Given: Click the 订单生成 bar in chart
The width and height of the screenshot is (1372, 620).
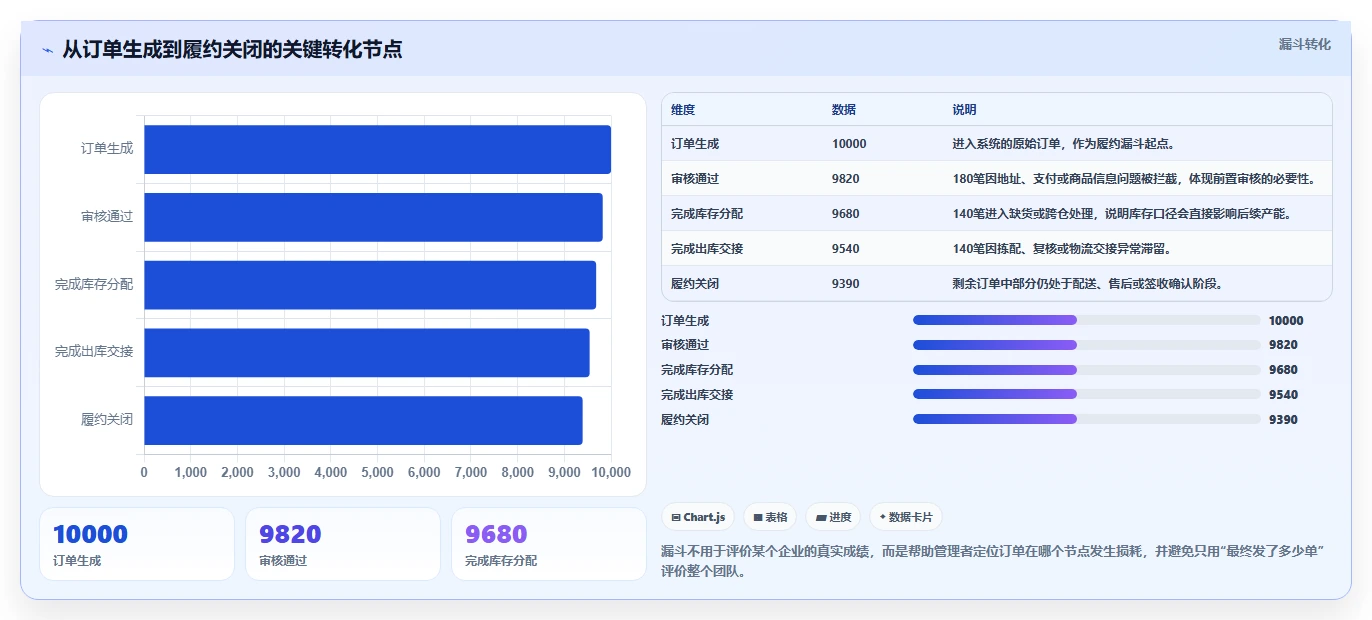Looking at the screenshot, I should pos(377,149).
